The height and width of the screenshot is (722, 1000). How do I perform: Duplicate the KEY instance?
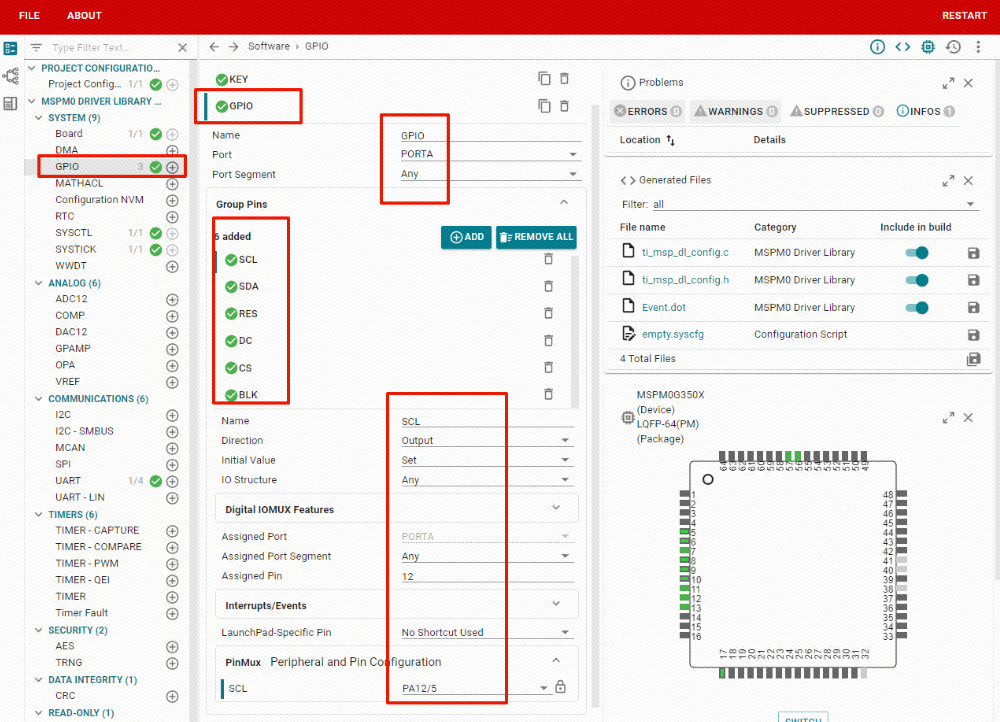click(544, 78)
